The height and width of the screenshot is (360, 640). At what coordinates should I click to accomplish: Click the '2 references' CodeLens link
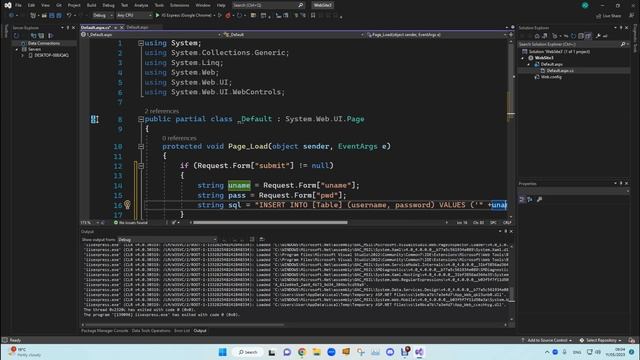tap(162, 111)
